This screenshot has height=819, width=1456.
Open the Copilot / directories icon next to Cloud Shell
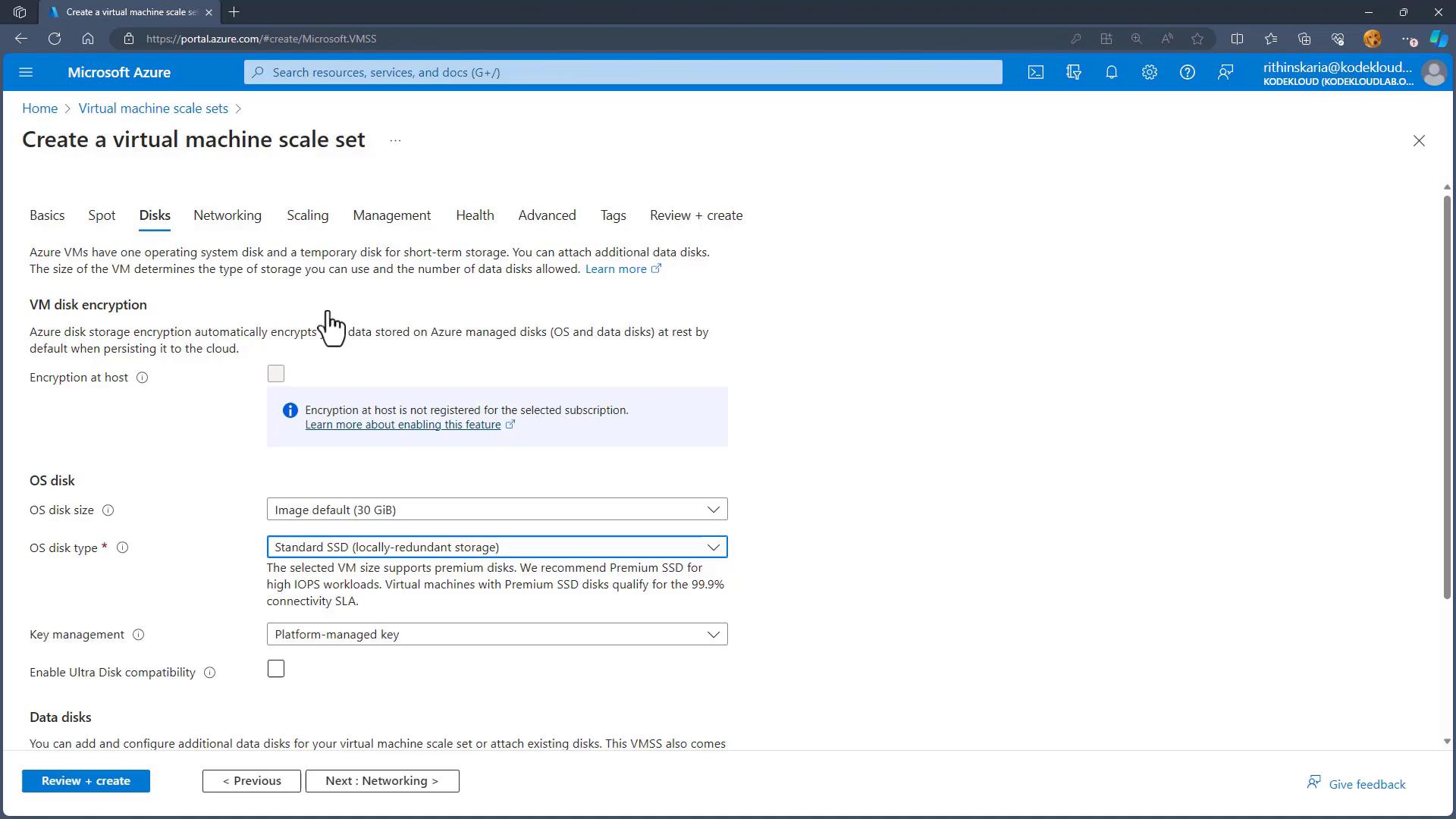[1074, 73]
